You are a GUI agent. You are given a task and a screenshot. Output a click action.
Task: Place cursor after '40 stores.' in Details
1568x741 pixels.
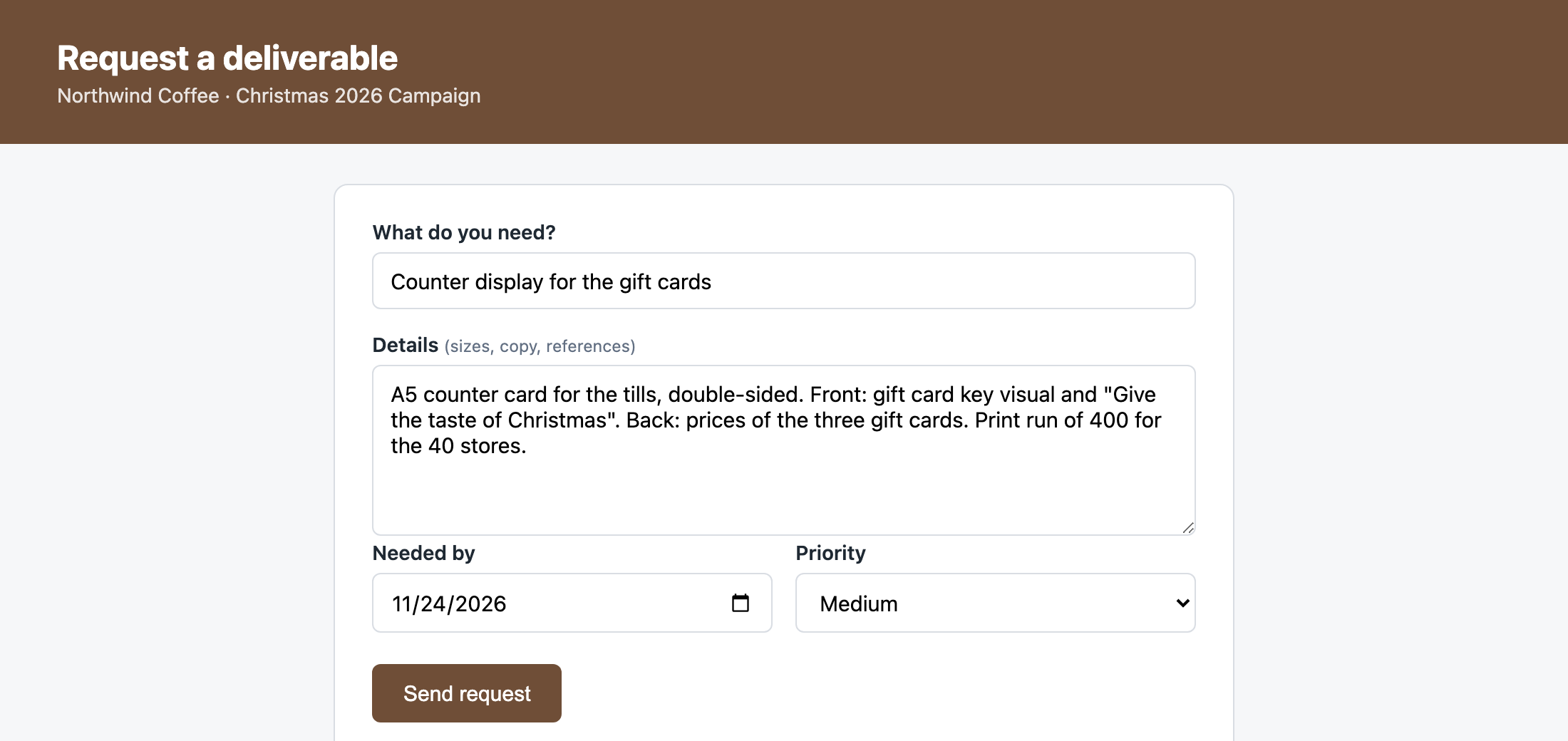[527, 446]
